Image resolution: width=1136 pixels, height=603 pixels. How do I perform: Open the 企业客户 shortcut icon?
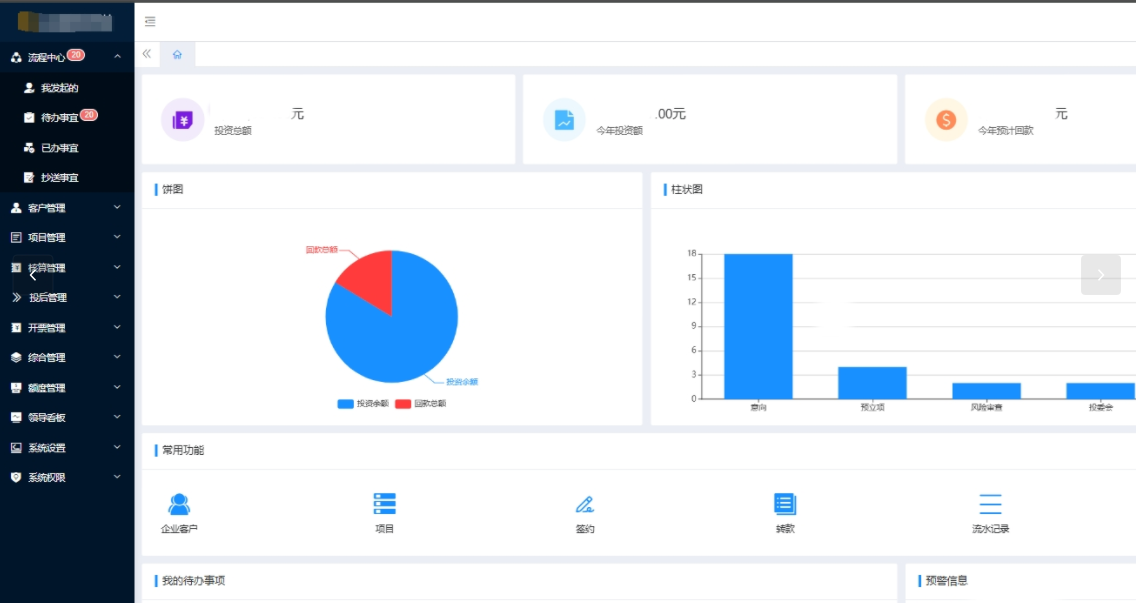(x=179, y=504)
